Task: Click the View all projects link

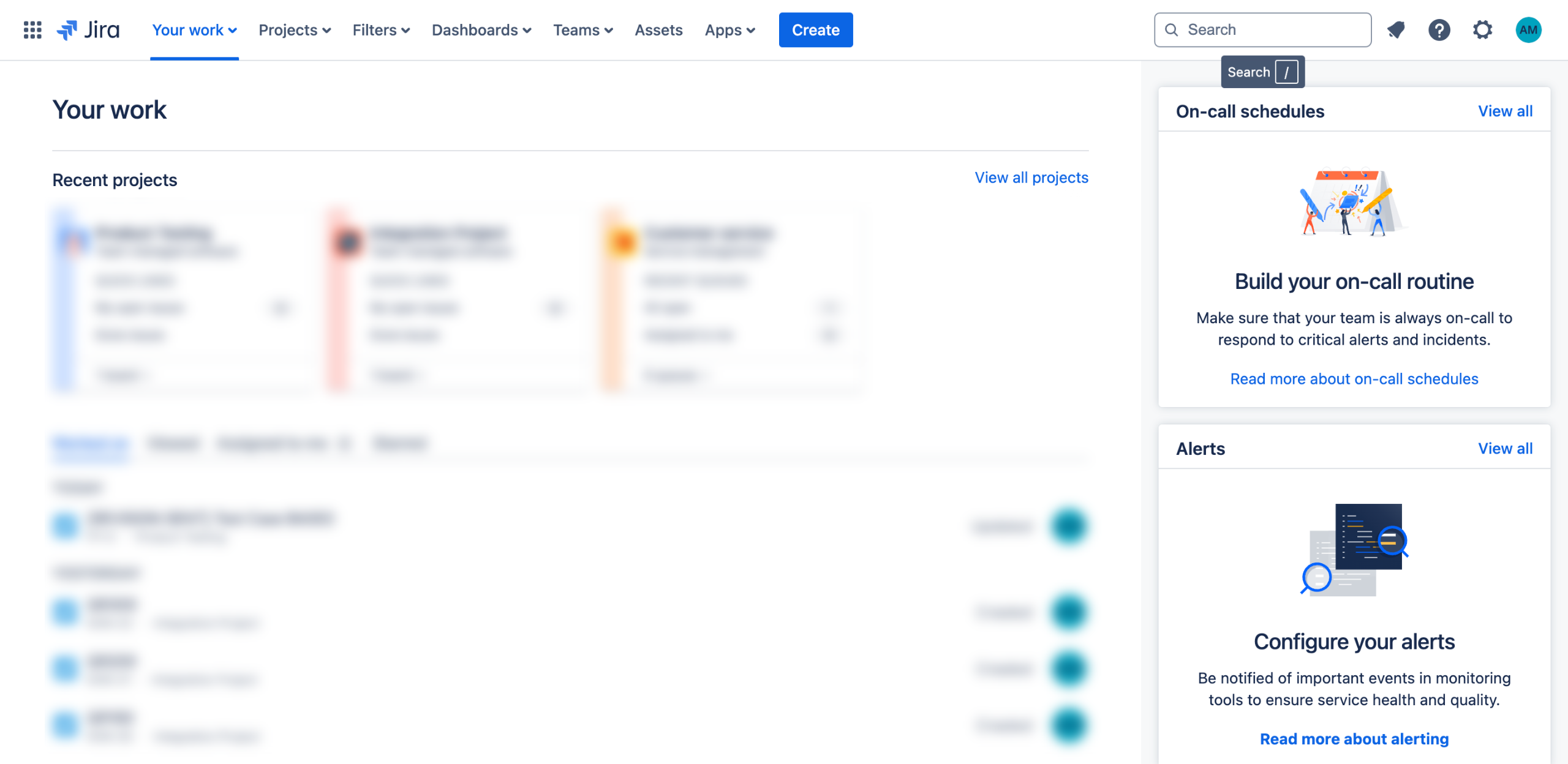Action: [x=1031, y=178]
